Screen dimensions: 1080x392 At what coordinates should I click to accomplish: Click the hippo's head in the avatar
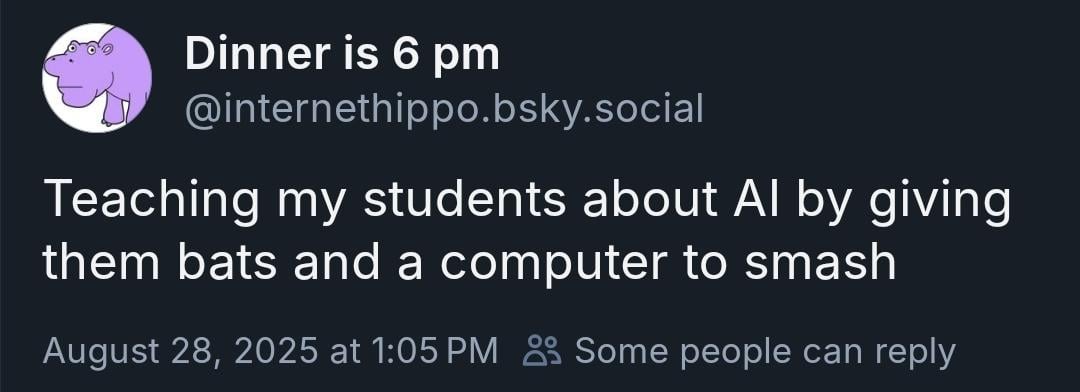point(78,69)
